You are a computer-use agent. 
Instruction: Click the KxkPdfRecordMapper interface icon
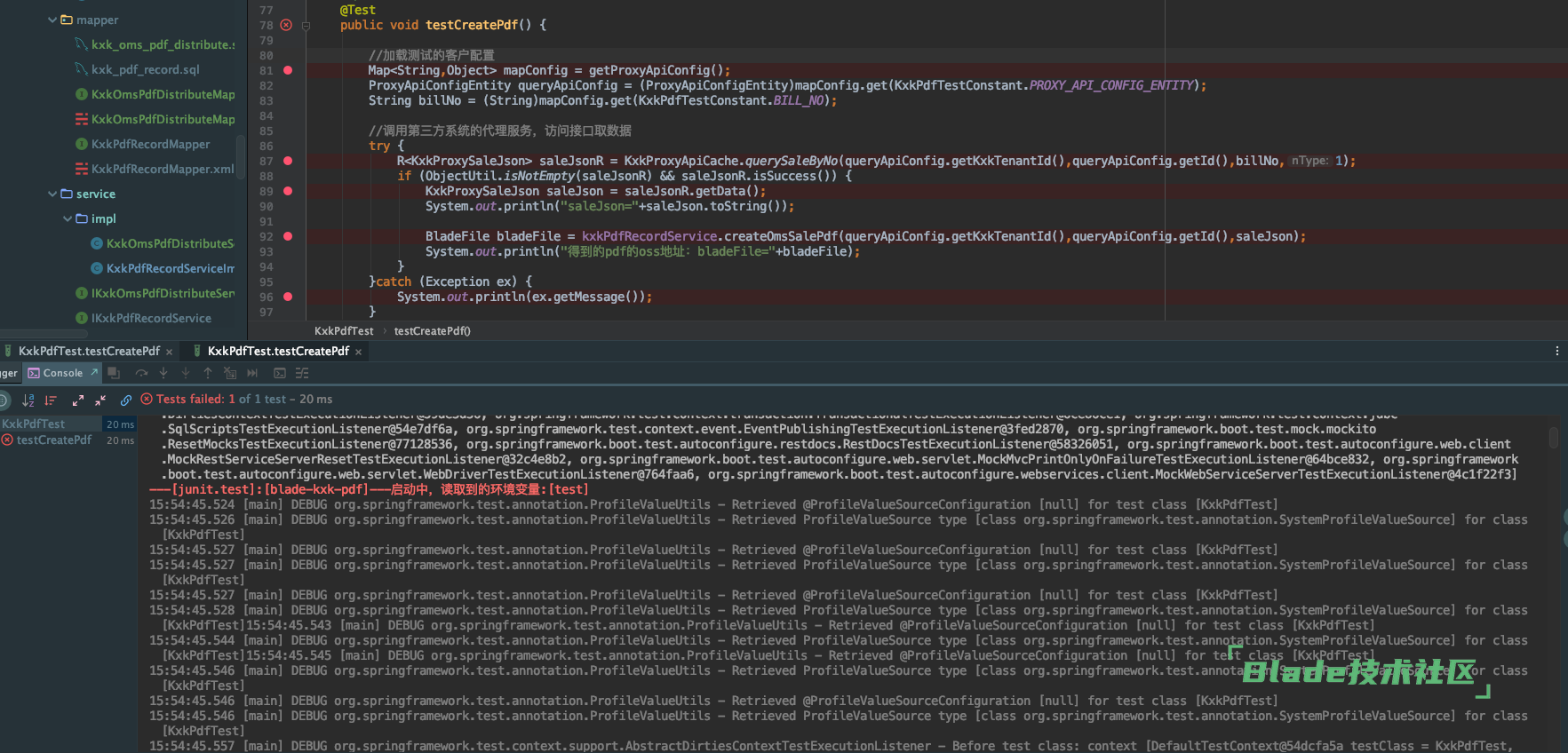tap(82, 144)
